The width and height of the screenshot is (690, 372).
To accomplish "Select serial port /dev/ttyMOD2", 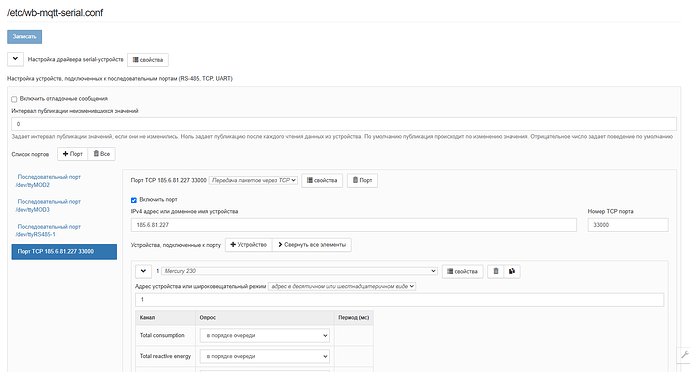I will point(48,181).
